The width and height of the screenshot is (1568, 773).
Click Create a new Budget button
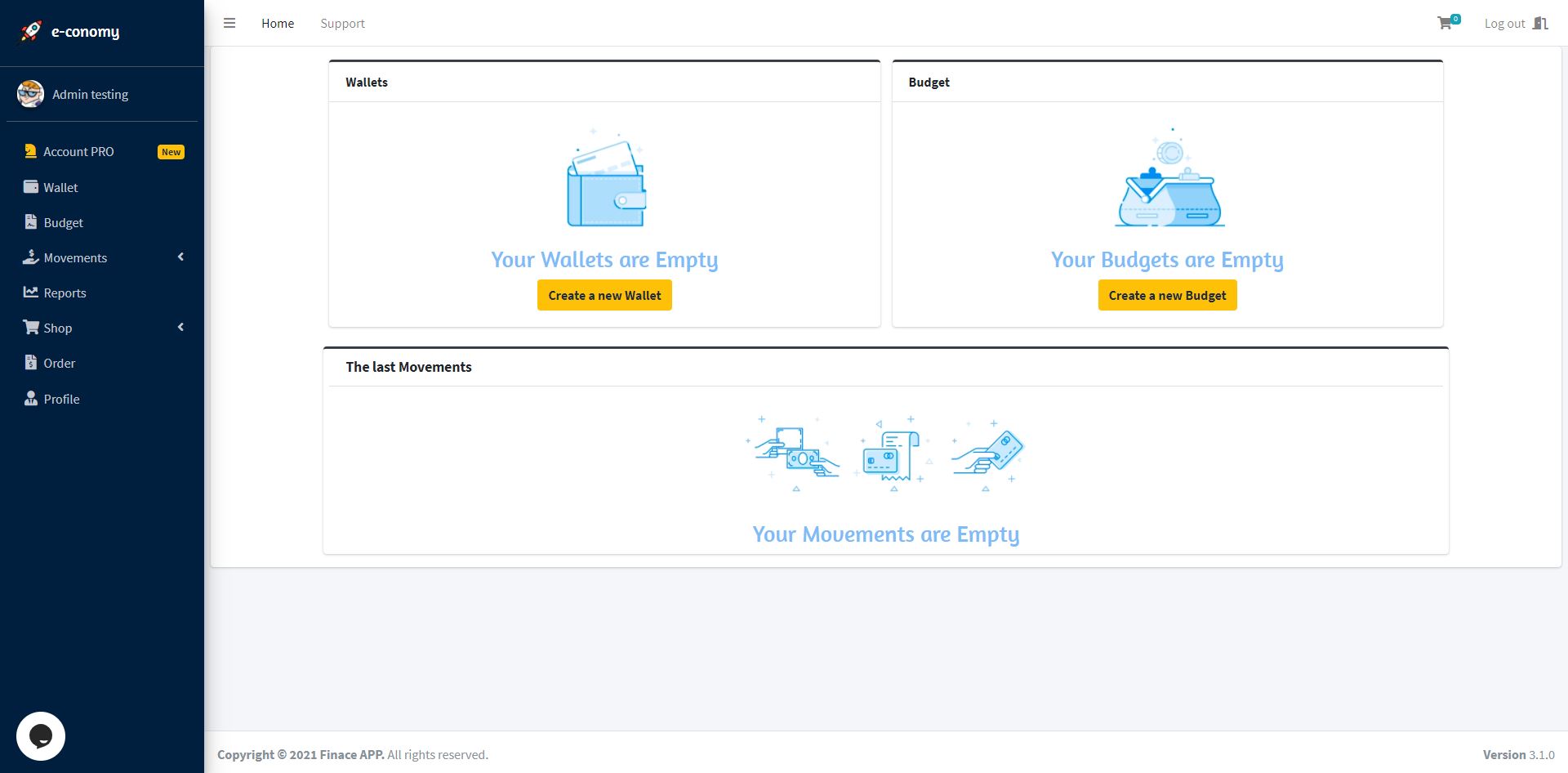1167,295
